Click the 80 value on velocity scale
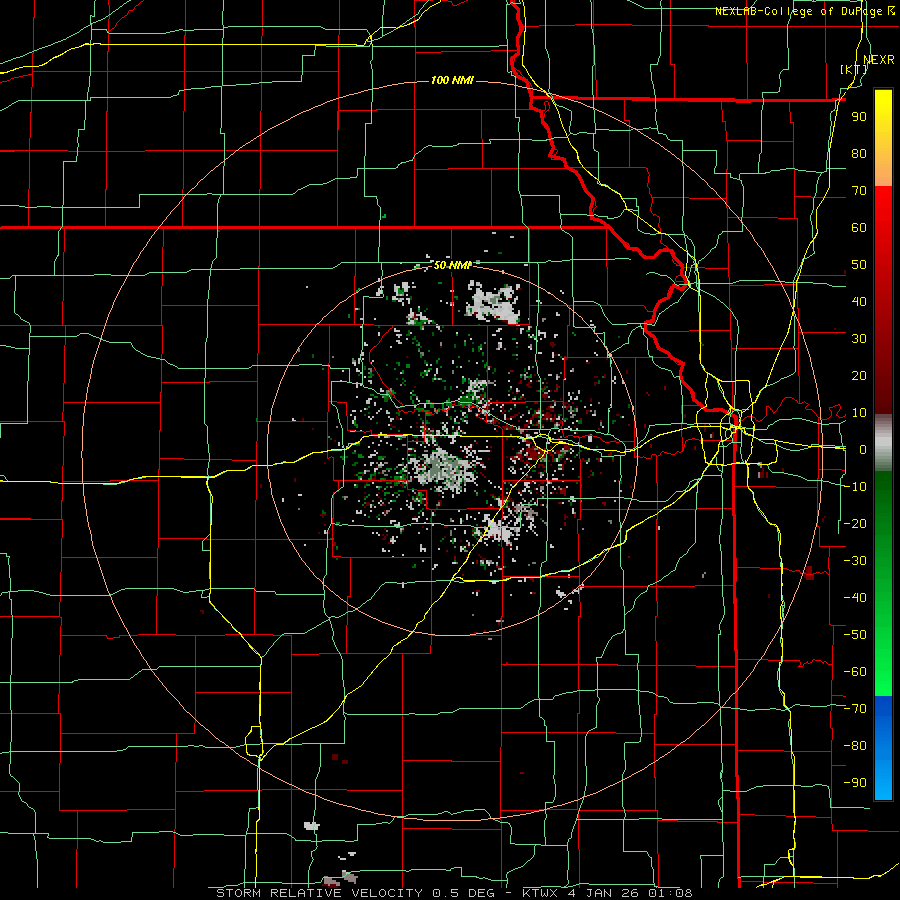 (x=859, y=153)
